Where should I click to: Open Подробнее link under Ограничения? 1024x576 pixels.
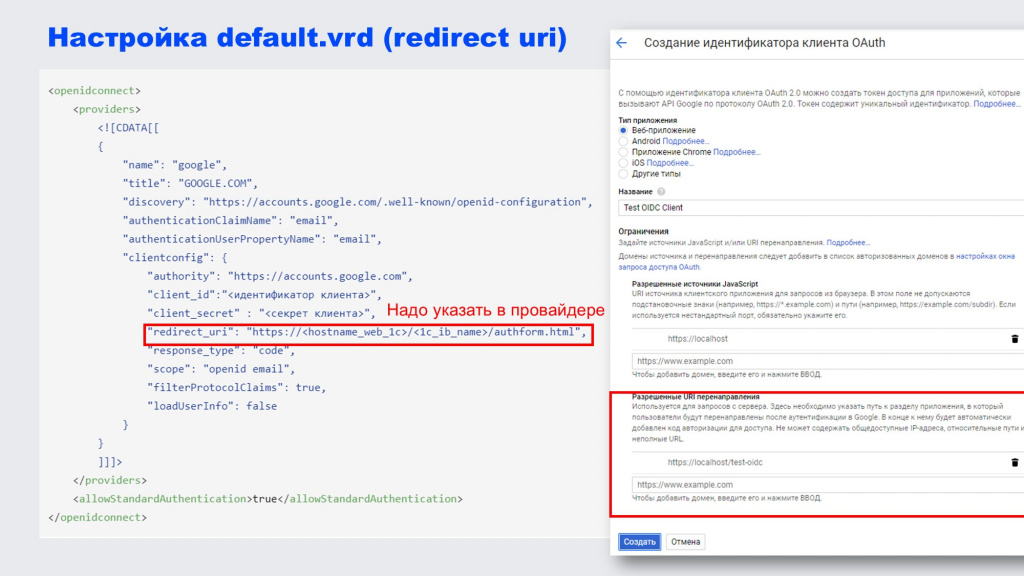(848, 243)
